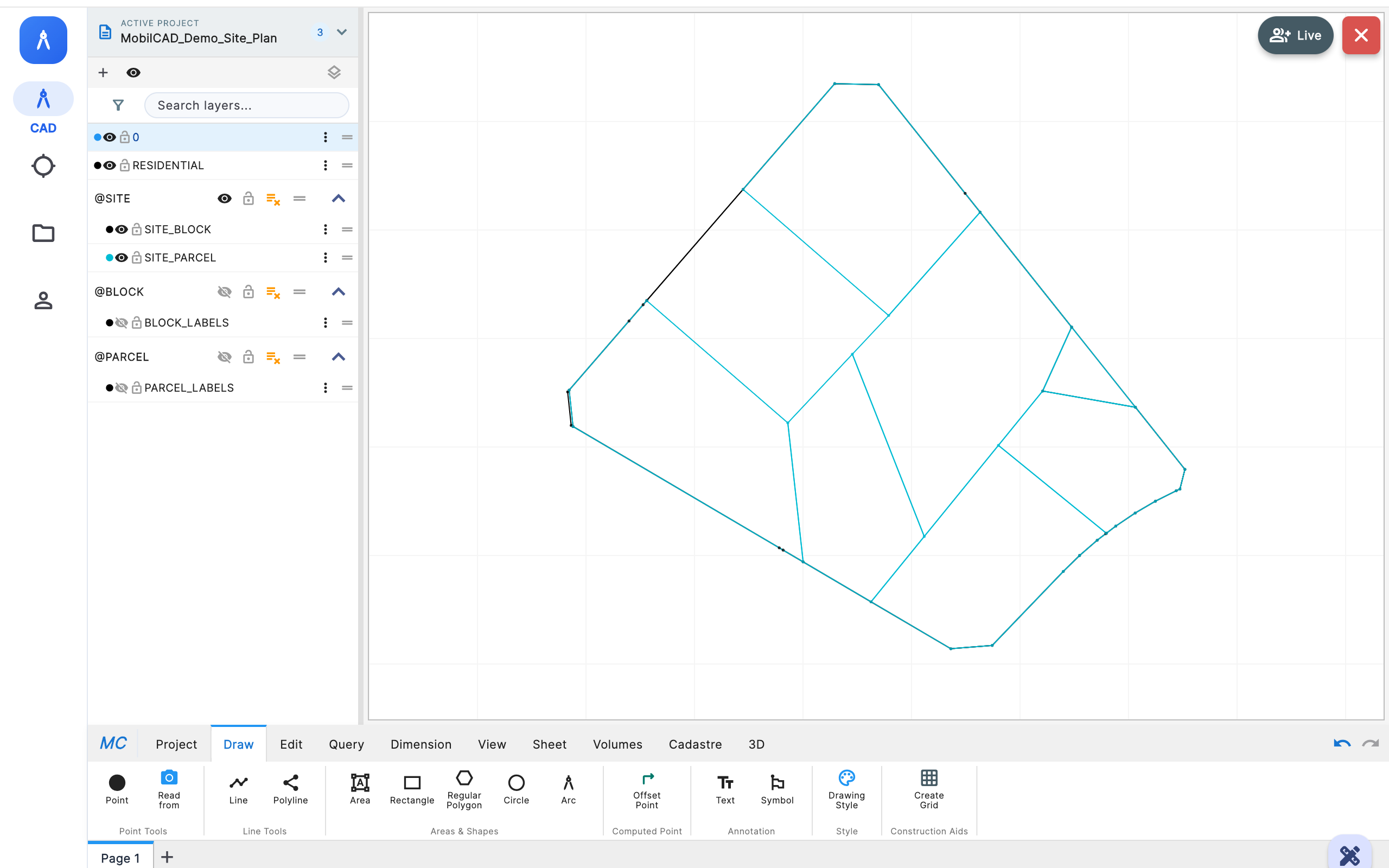The width and height of the screenshot is (1389, 868).
Task: Switch to the Dimension tab
Action: pos(420,744)
